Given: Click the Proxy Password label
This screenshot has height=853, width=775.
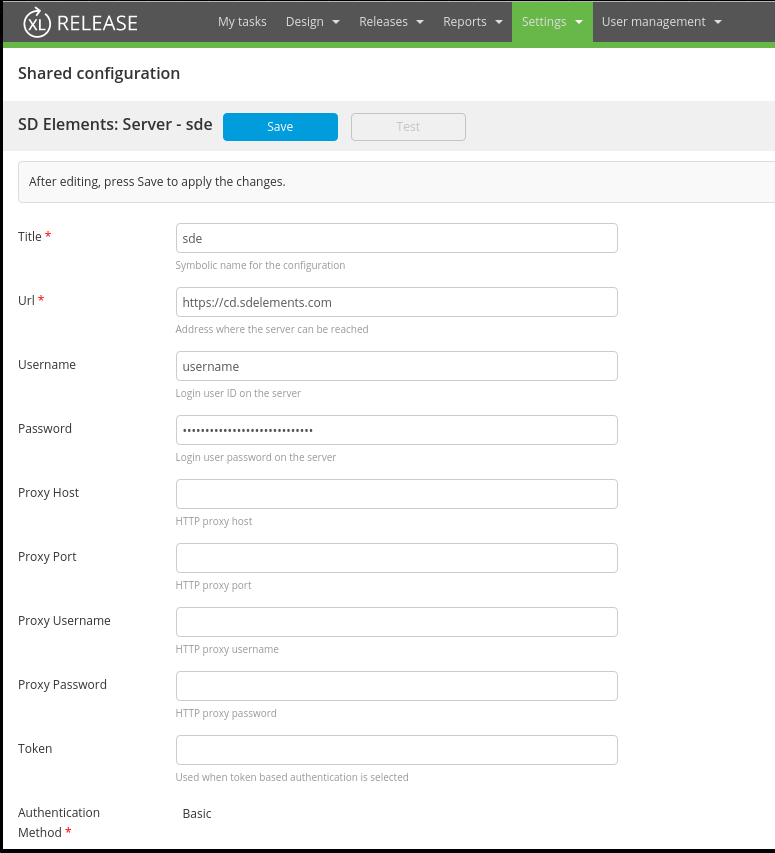Looking at the screenshot, I should 63,685.
